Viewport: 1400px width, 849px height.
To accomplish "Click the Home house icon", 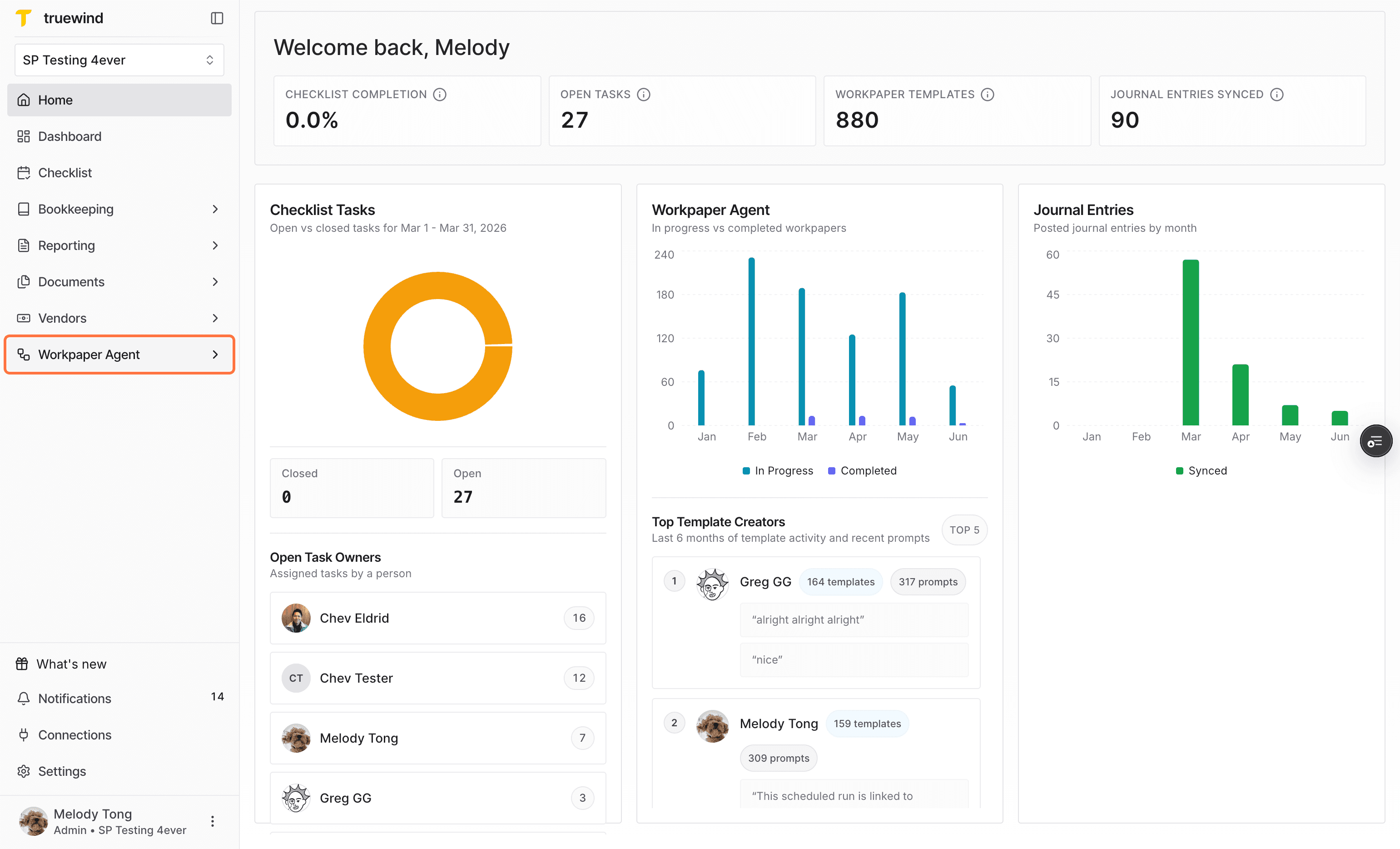I will (23, 100).
